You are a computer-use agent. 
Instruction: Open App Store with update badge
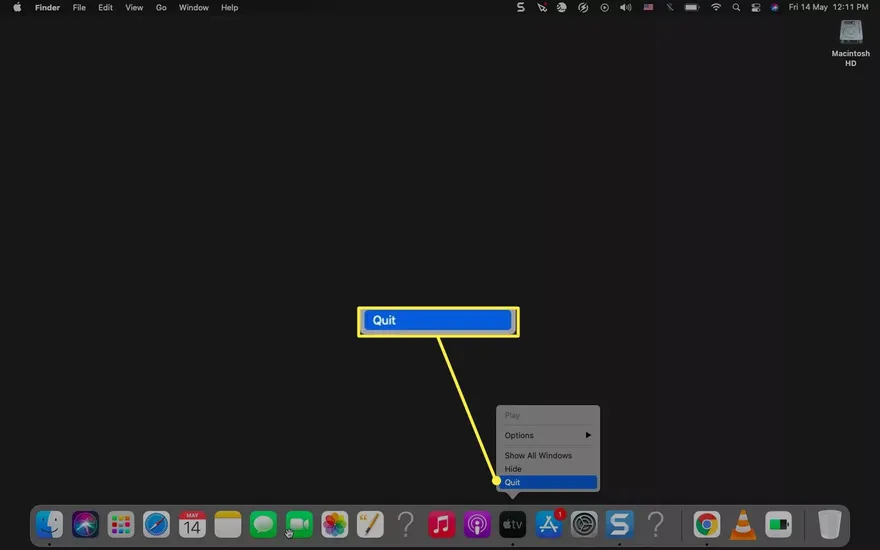pyautogui.click(x=548, y=524)
